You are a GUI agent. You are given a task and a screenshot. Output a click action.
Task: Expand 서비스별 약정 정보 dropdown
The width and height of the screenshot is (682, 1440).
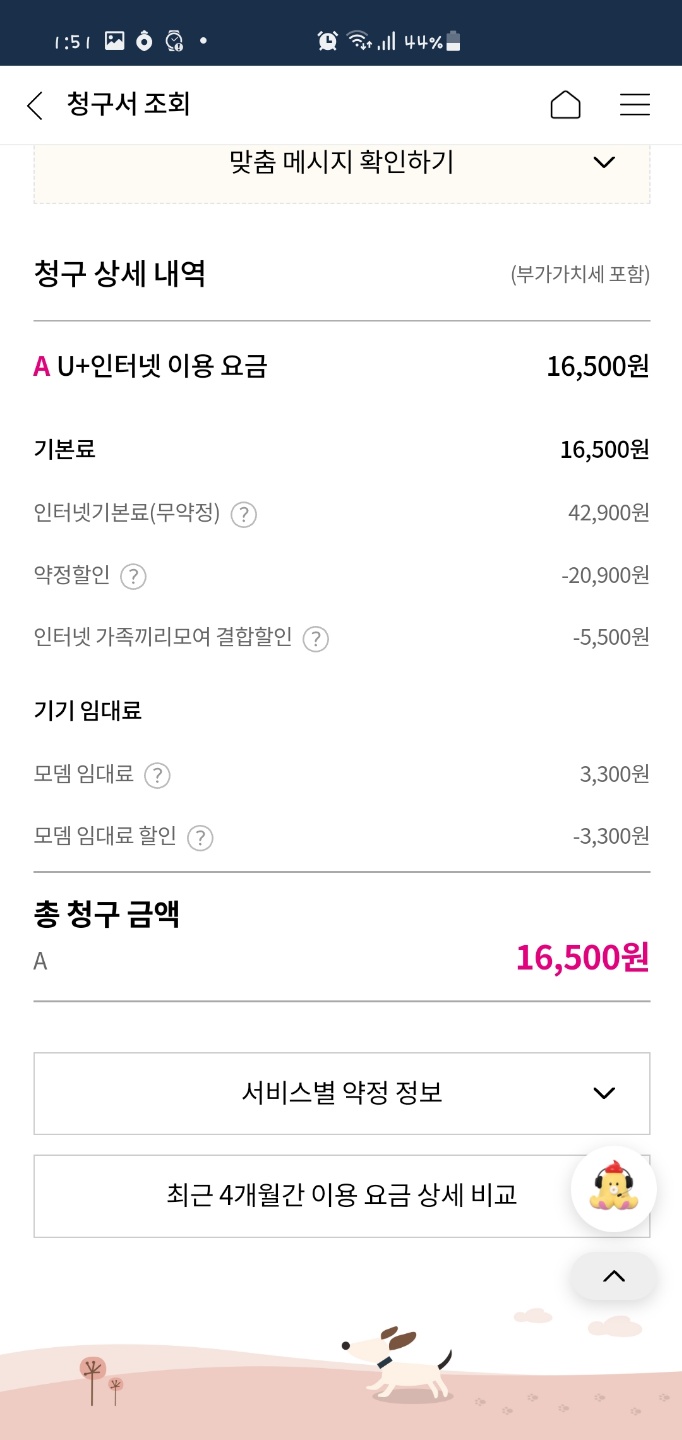tap(342, 1093)
